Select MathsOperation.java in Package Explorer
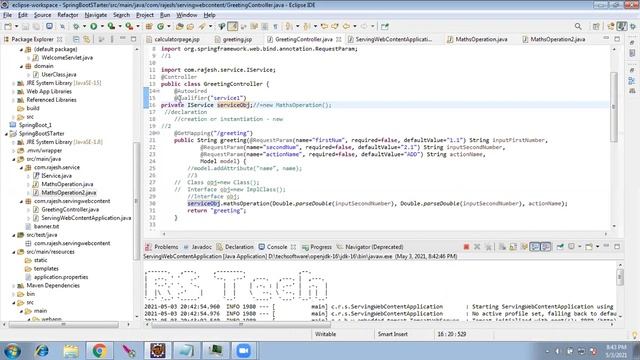Screen dimensions: 640x360 [x=67, y=184]
